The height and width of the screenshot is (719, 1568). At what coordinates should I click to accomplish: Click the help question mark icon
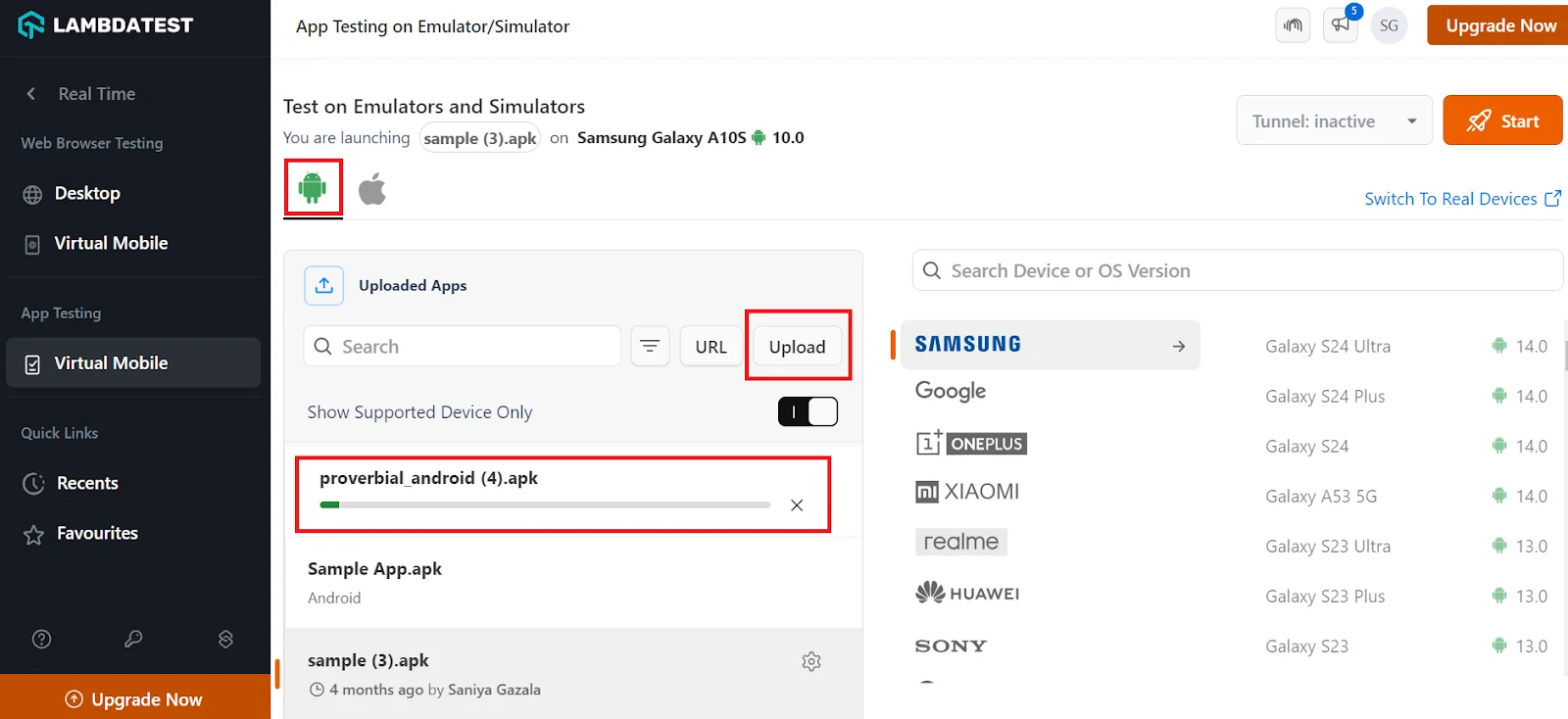coord(41,640)
